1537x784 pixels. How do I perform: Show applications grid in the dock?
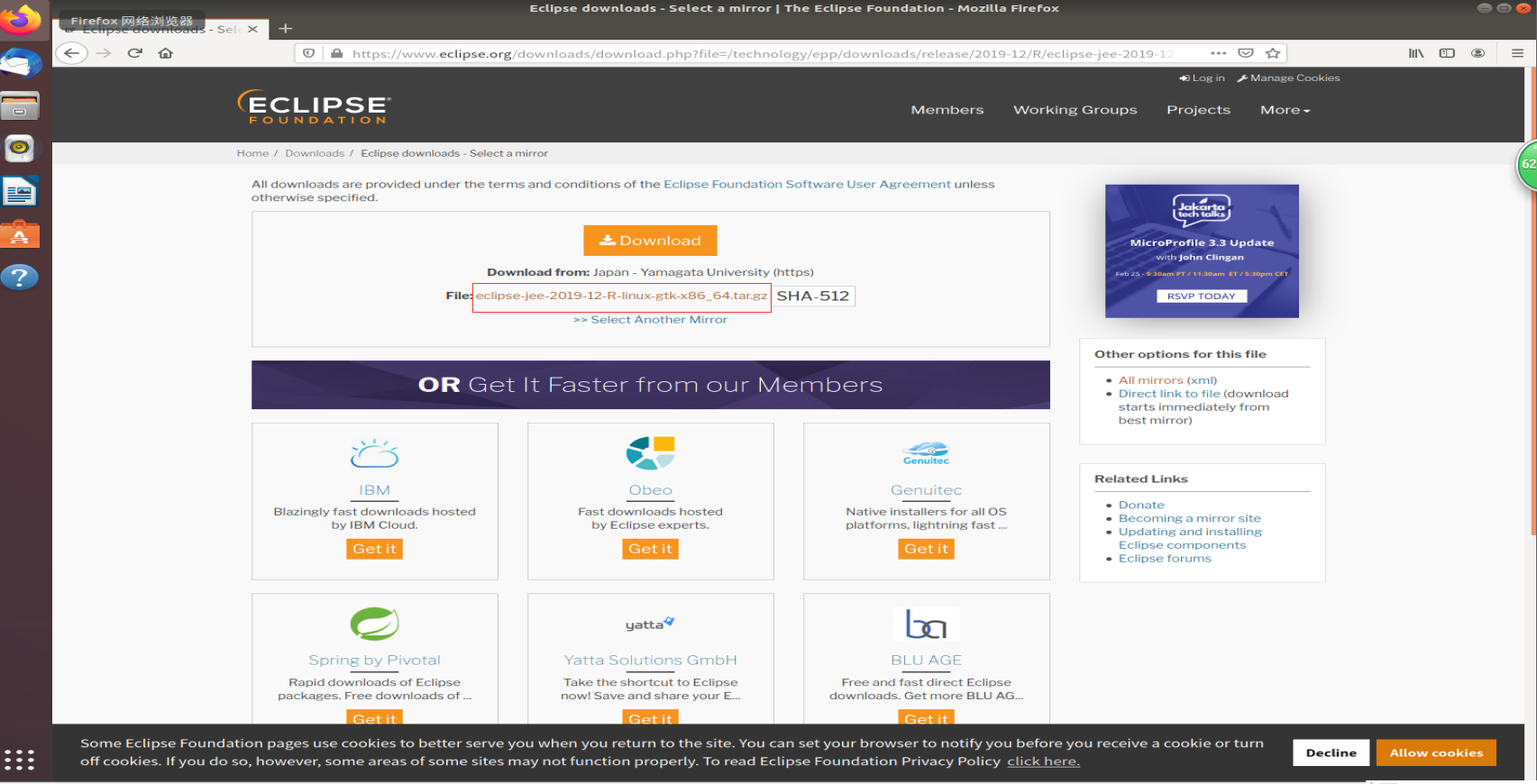[x=19, y=760]
